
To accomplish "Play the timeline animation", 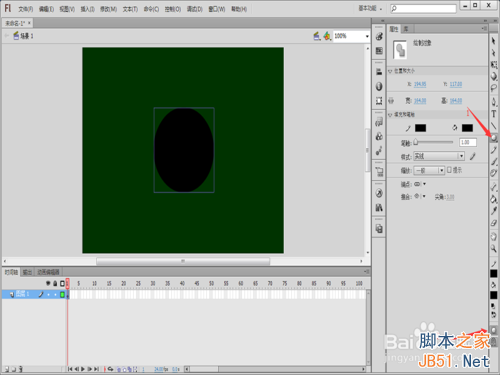I will point(83,369).
